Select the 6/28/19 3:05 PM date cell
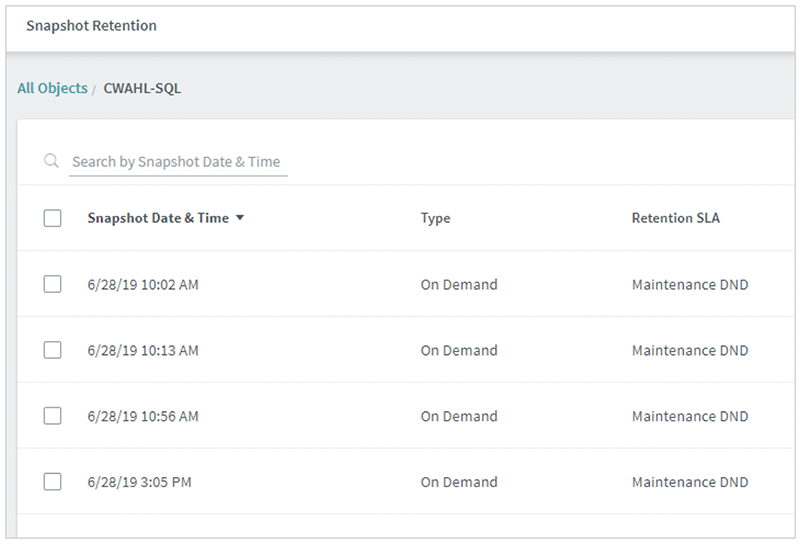The image size is (800, 545). [x=139, y=482]
